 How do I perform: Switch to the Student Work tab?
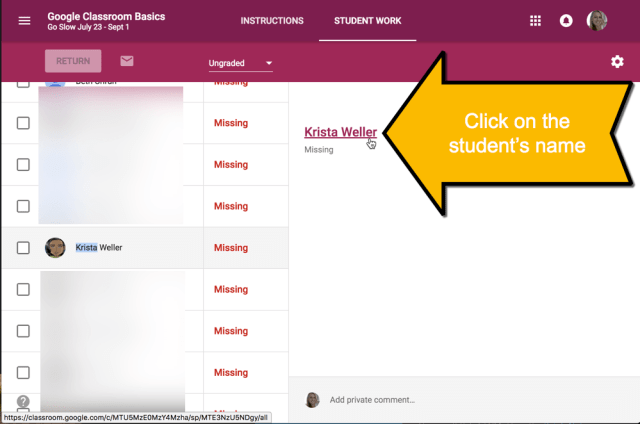[x=367, y=20]
